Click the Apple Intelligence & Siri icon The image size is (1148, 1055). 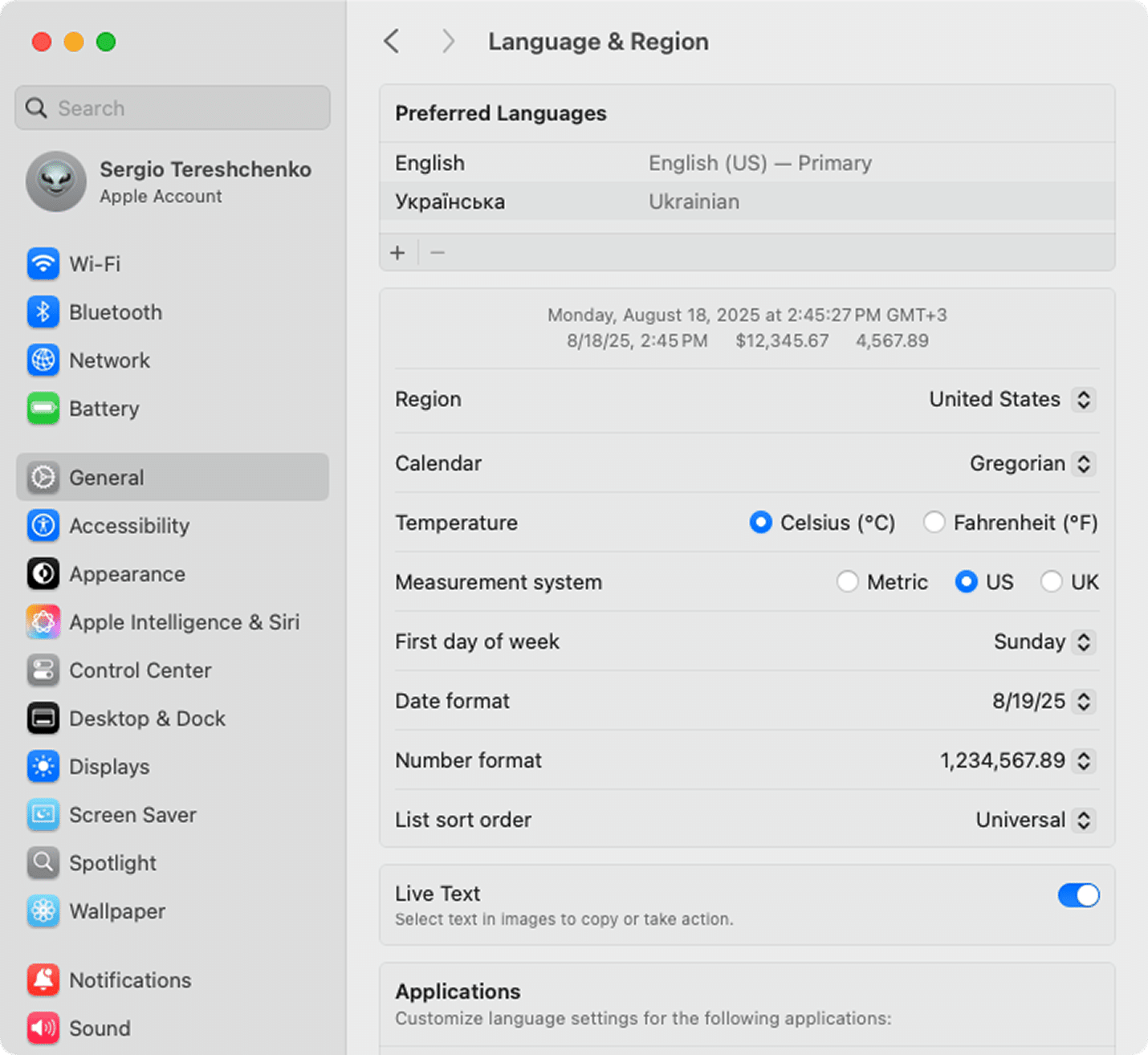pos(43,622)
